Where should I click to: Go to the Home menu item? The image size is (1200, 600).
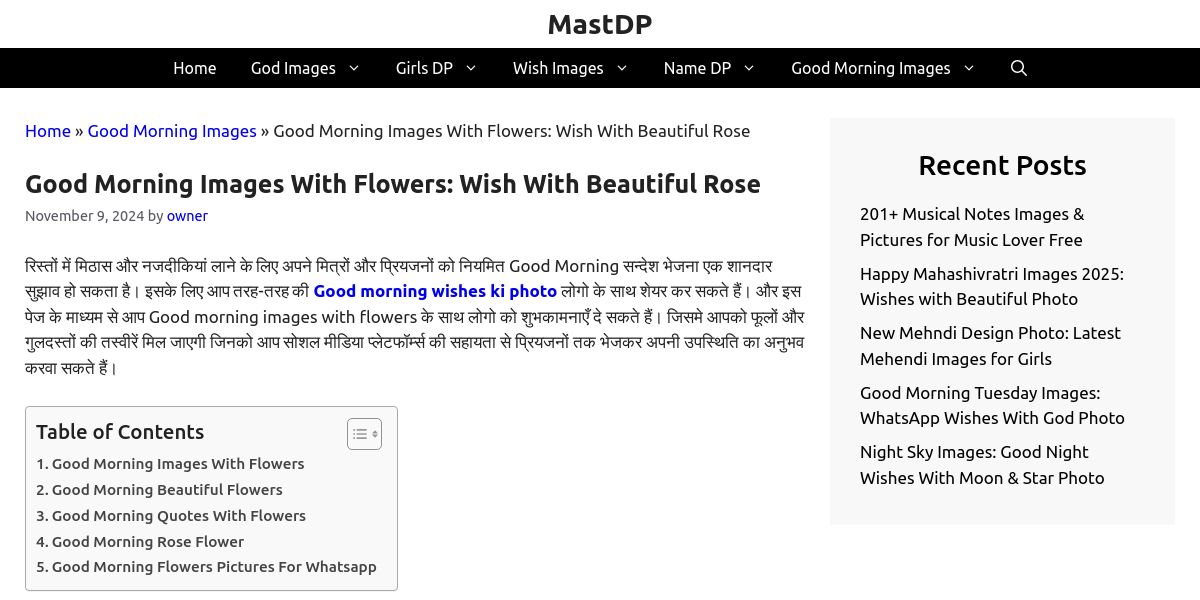point(194,68)
